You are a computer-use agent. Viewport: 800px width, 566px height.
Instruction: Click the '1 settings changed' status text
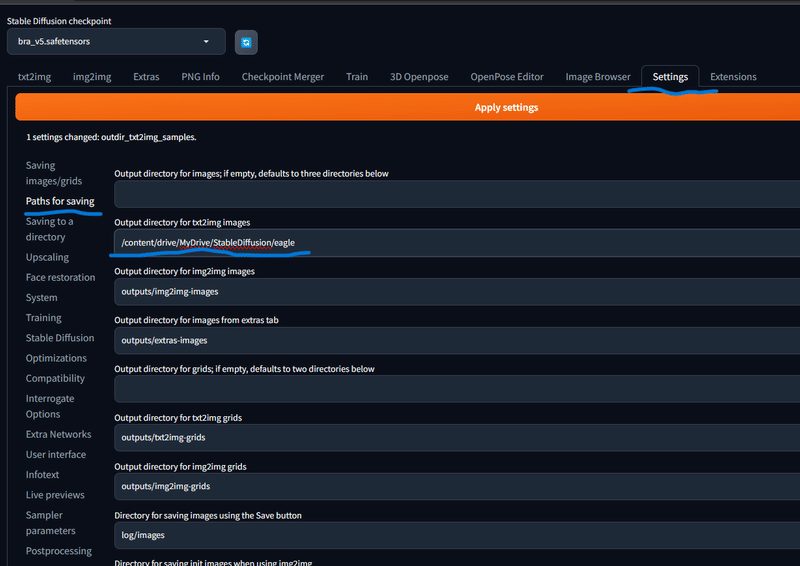(x=111, y=137)
